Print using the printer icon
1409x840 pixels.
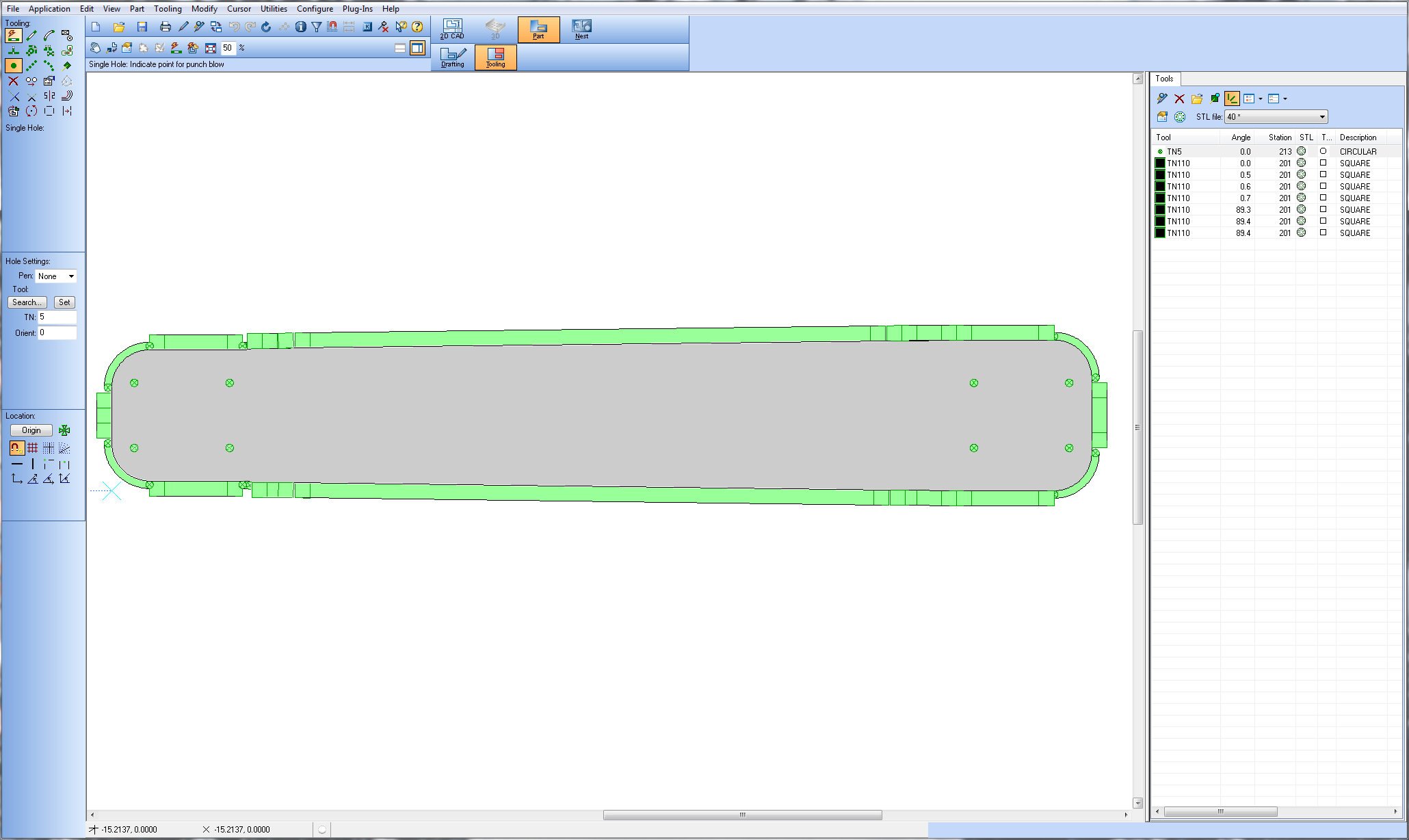coord(165,27)
